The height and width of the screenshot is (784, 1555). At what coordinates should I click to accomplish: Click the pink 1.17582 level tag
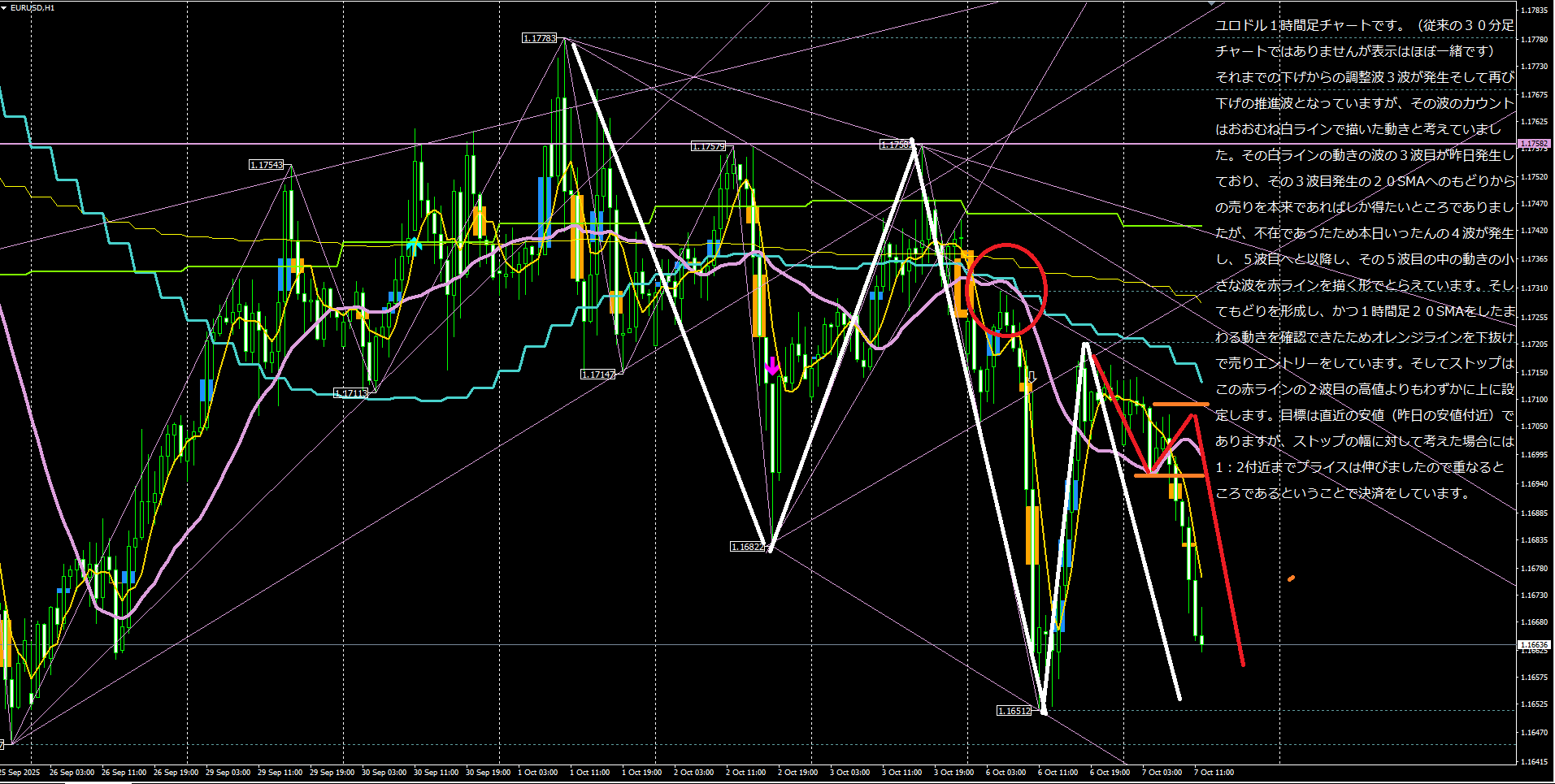tap(1534, 144)
